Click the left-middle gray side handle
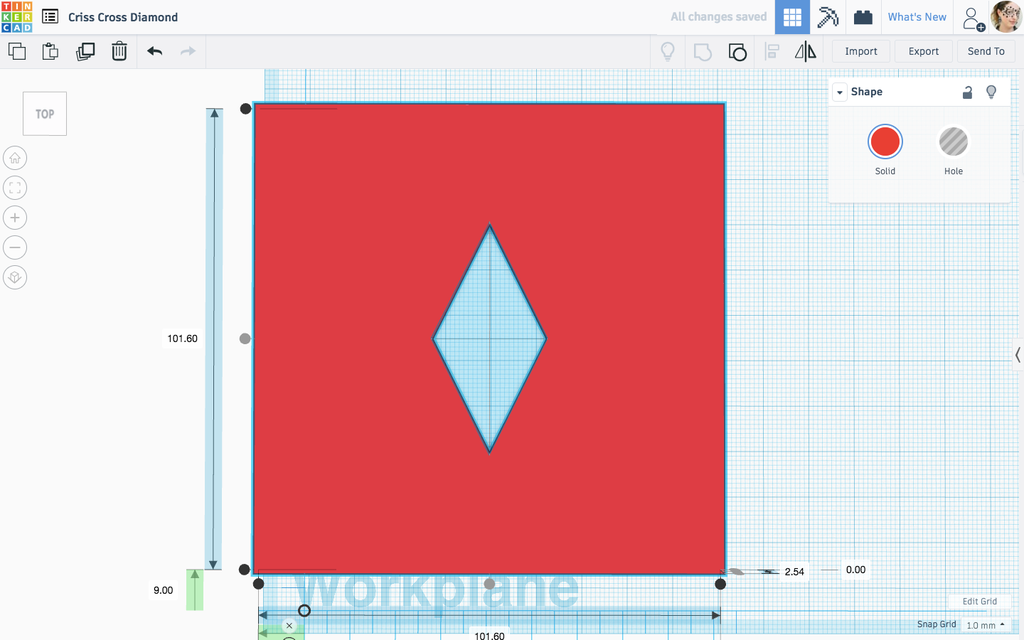The width and height of the screenshot is (1024, 640). pyautogui.click(x=245, y=338)
